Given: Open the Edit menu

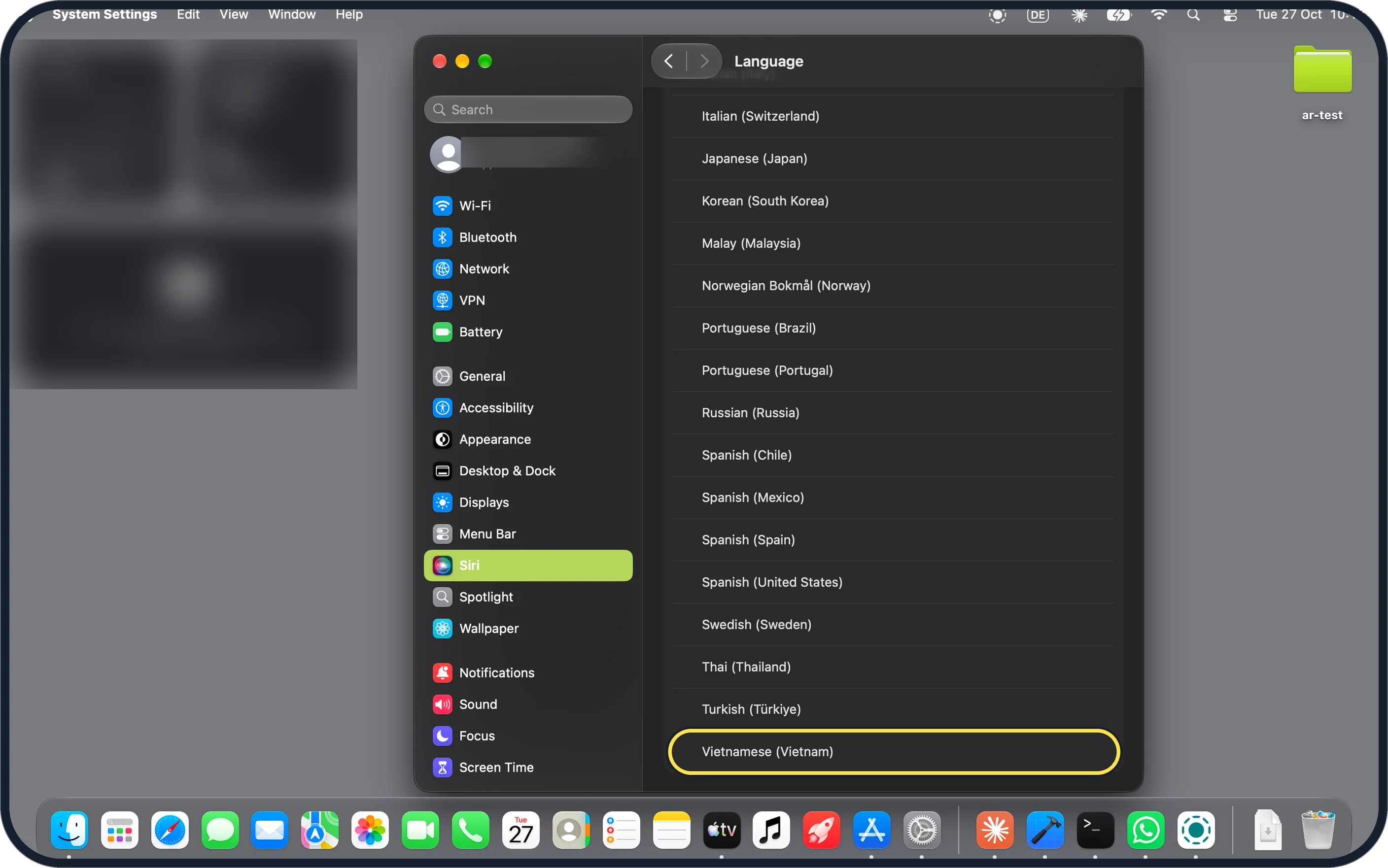Looking at the screenshot, I should pyautogui.click(x=188, y=14).
